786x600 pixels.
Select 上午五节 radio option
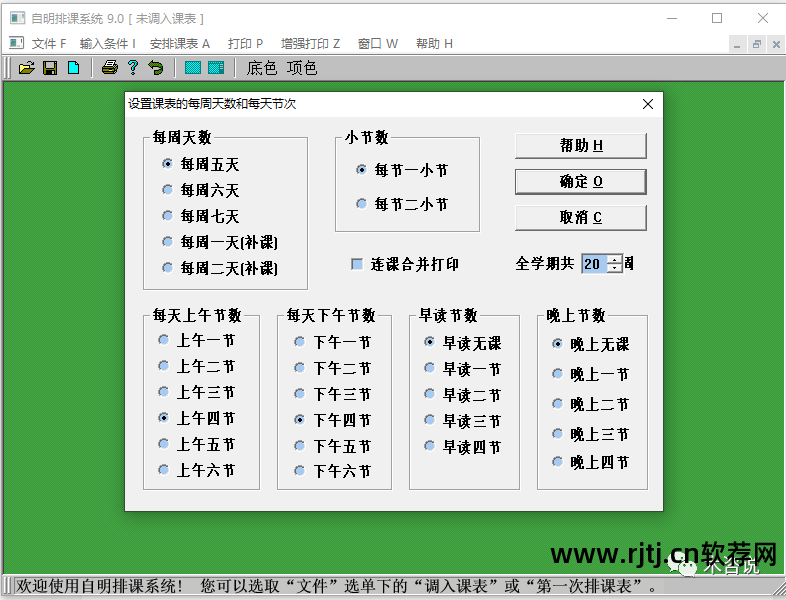(x=196, y=444)
